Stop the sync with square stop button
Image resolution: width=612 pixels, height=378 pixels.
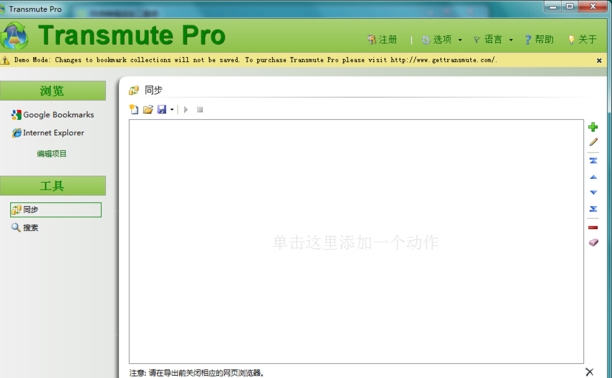point(200,110)
